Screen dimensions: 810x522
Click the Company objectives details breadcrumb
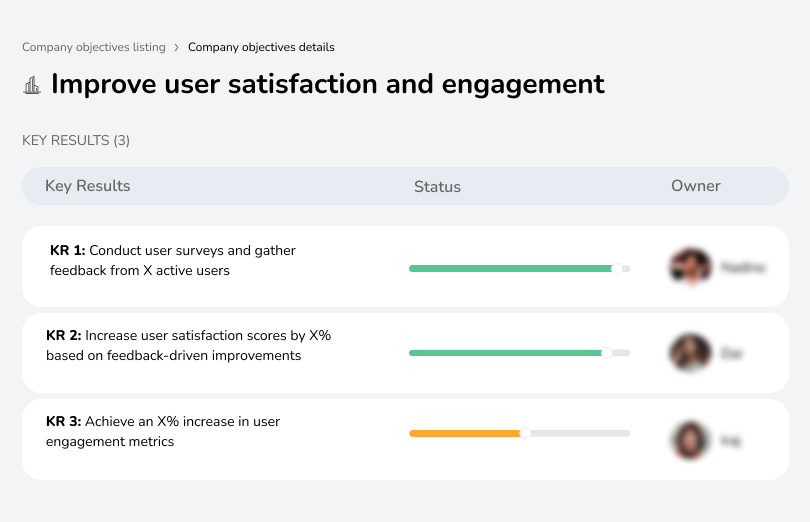(x=261, y=47)
